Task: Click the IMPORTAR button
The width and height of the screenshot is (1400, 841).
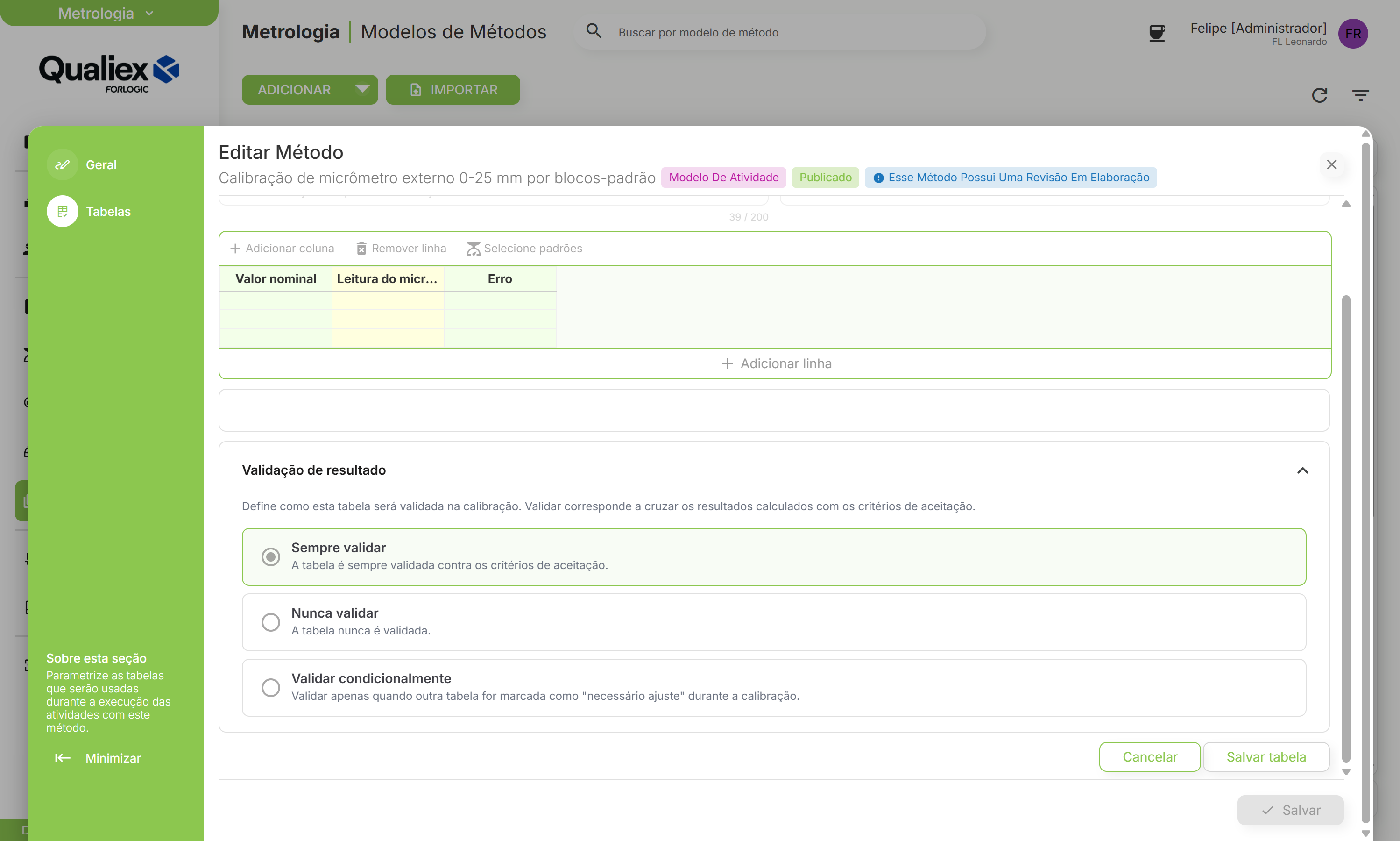Action: pos(453,90)
